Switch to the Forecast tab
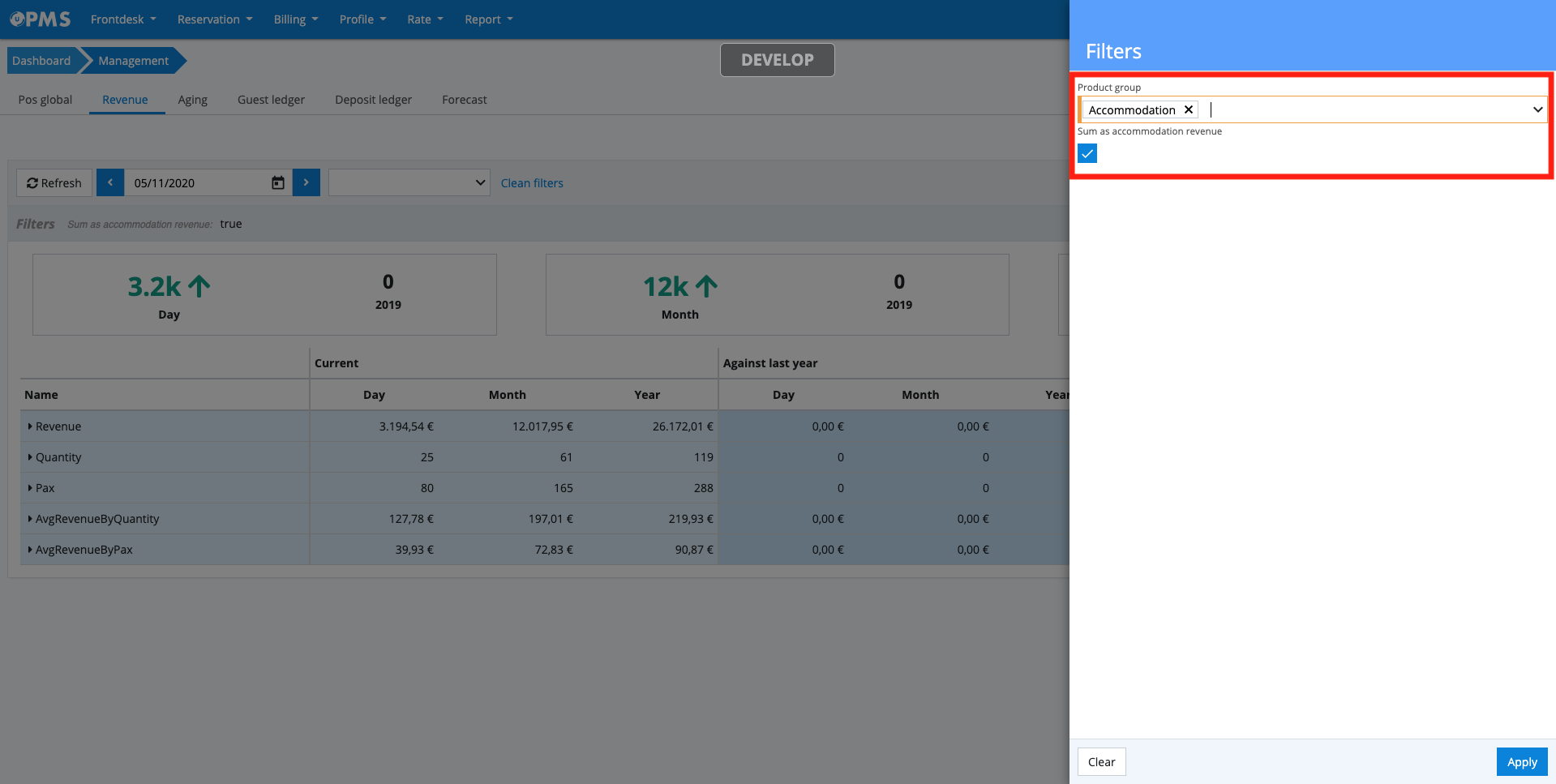 pyautogui.click(x=464, y=100)
